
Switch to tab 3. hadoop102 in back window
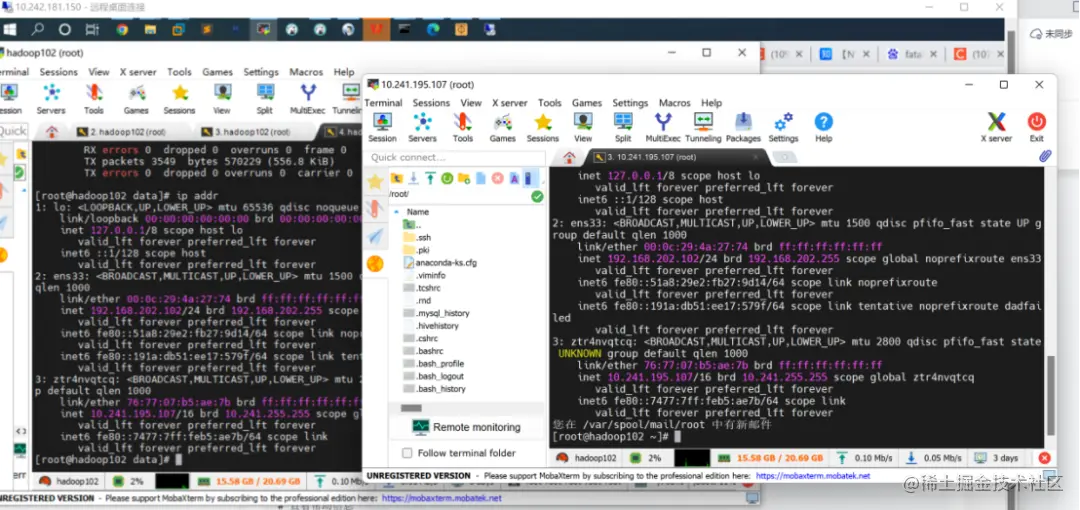coord(253,131)
